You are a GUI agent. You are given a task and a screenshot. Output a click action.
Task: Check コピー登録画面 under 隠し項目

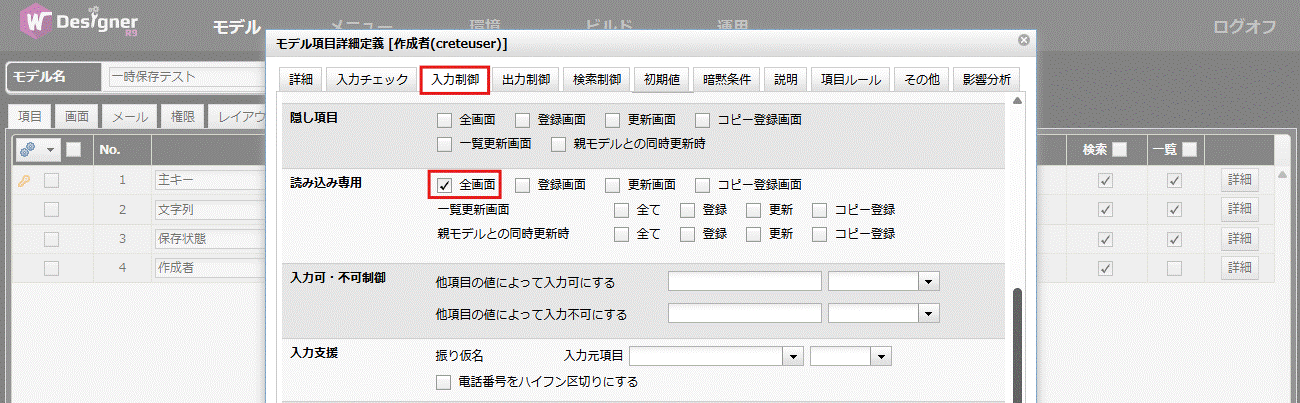pos(702,120)
